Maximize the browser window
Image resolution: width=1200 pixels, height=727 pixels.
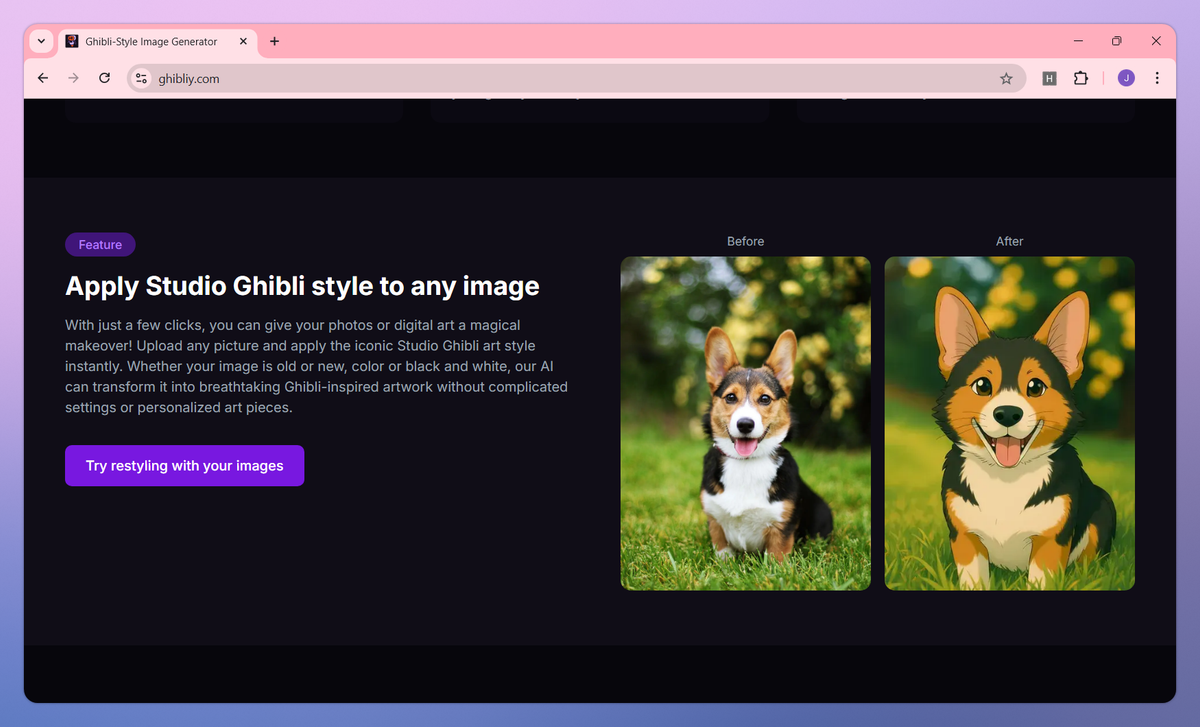[1117, 41]
